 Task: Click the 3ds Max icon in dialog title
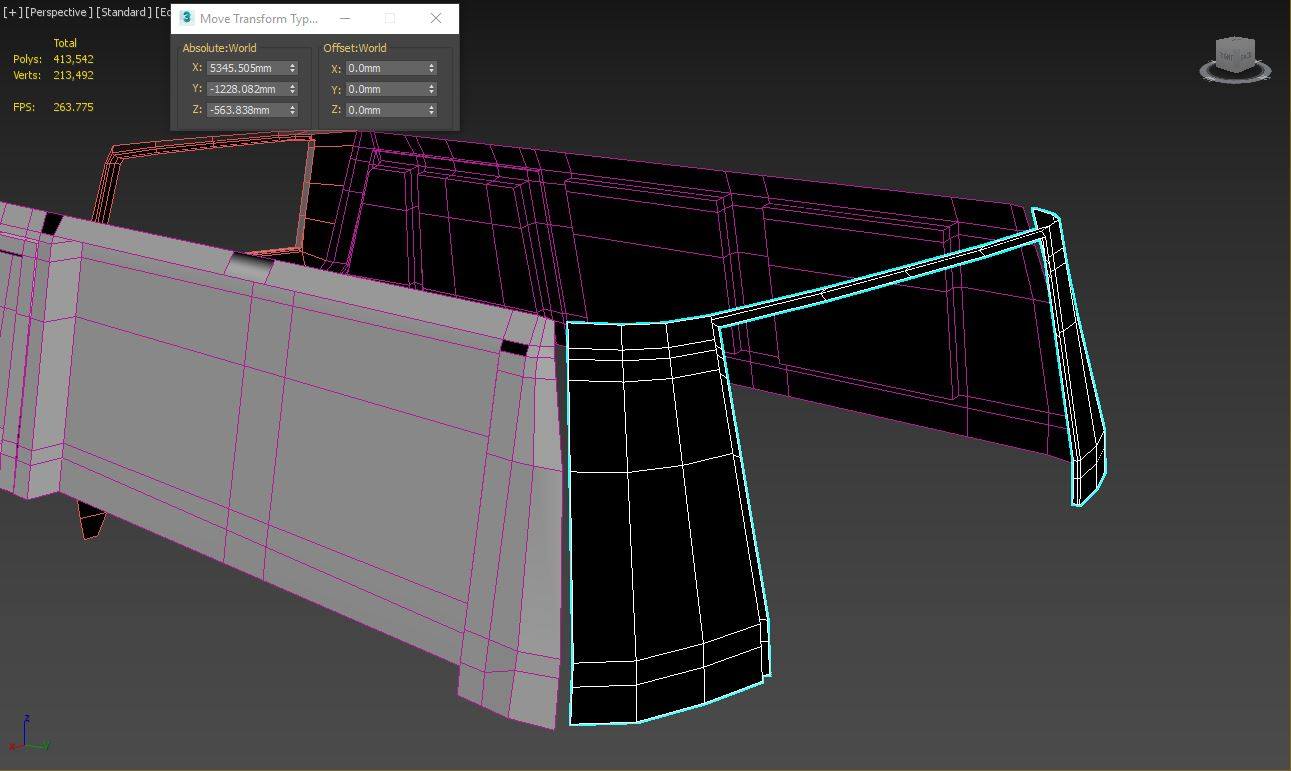186,18
